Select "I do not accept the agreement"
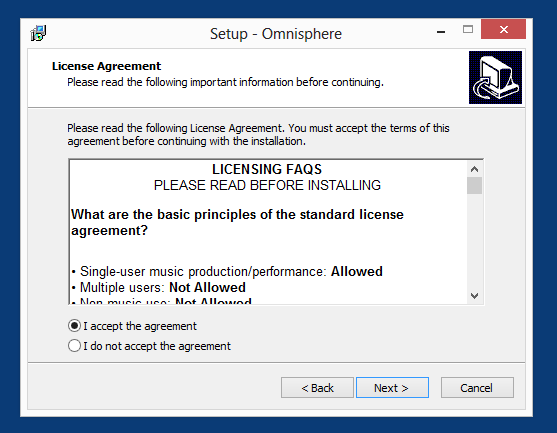Screen dimensions: 557x433 coord(149,346)
